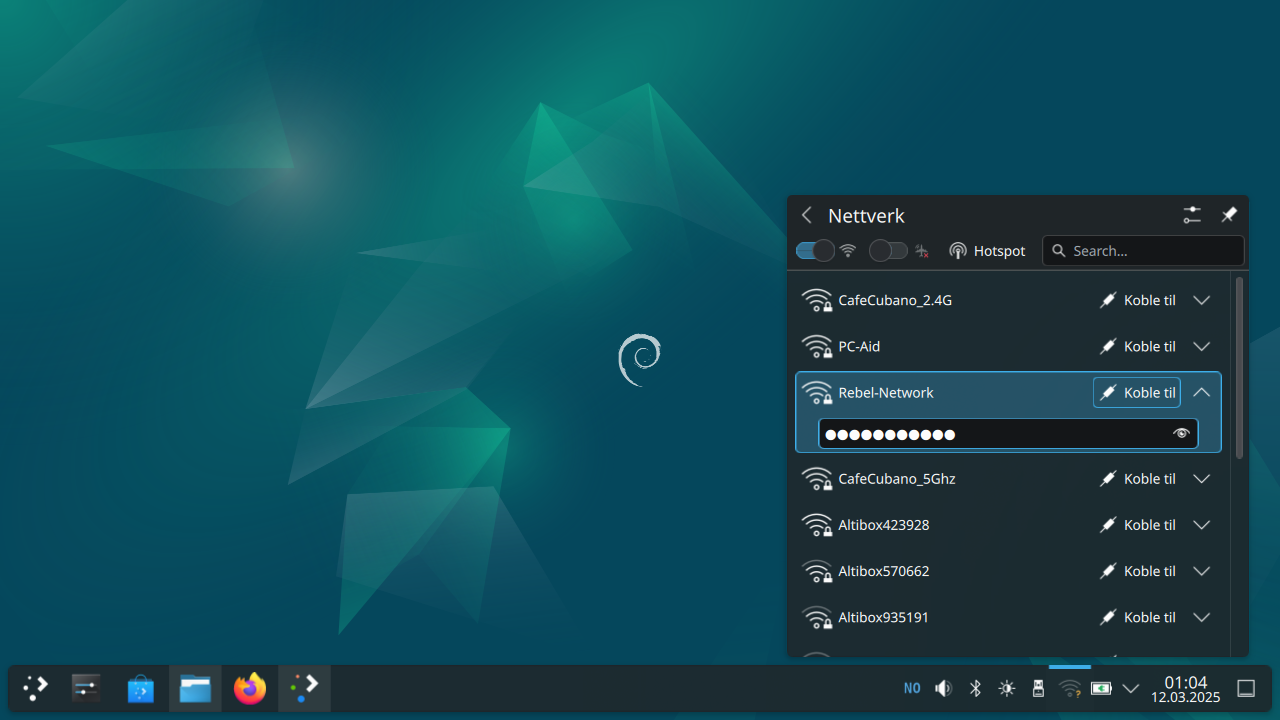Reveal the Rebel-Network password with eye icon
This screenshot has height=720, width=1280.
1181,433
